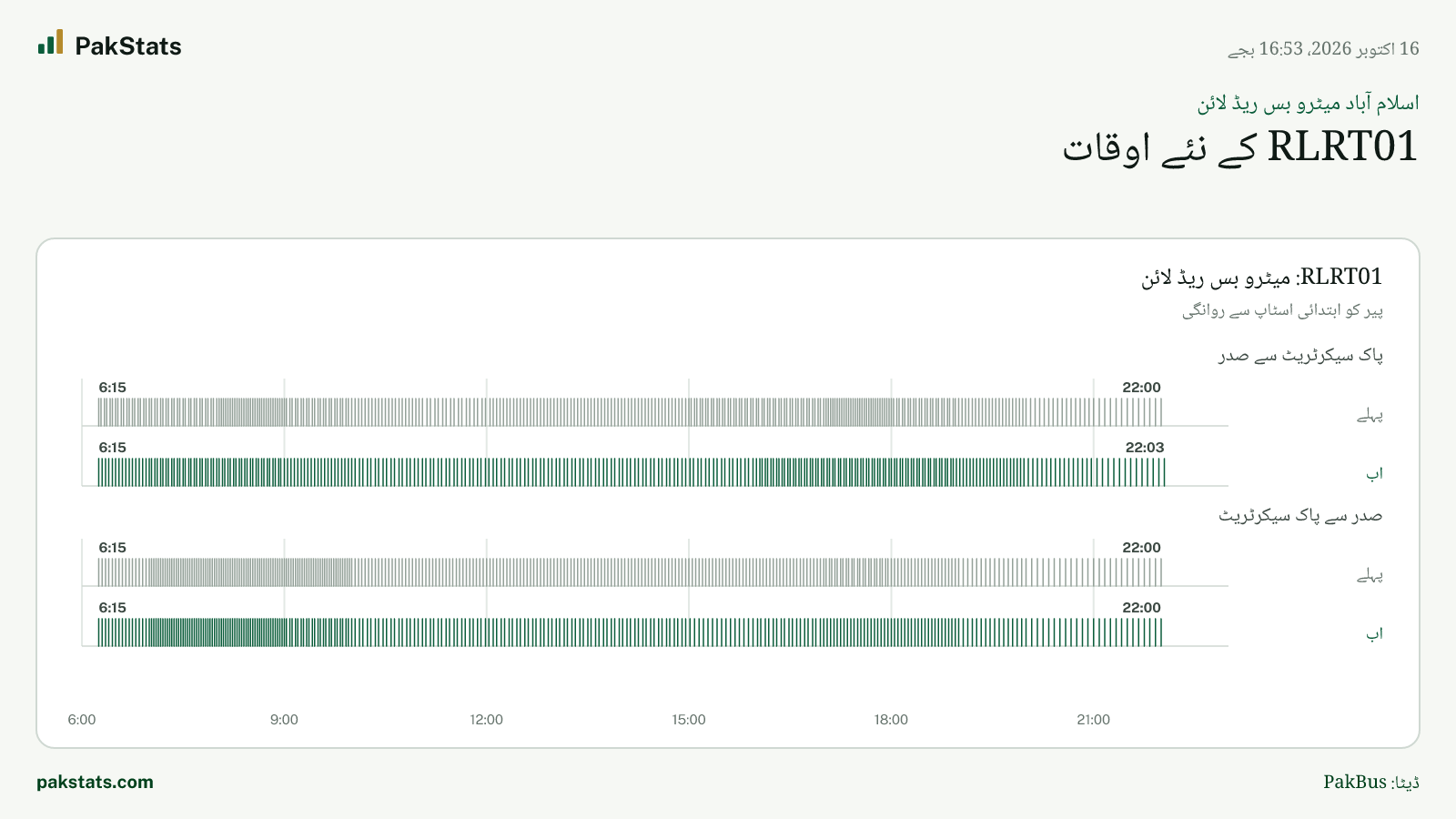Click the 9:00 axis tick label

pos(284,719)
